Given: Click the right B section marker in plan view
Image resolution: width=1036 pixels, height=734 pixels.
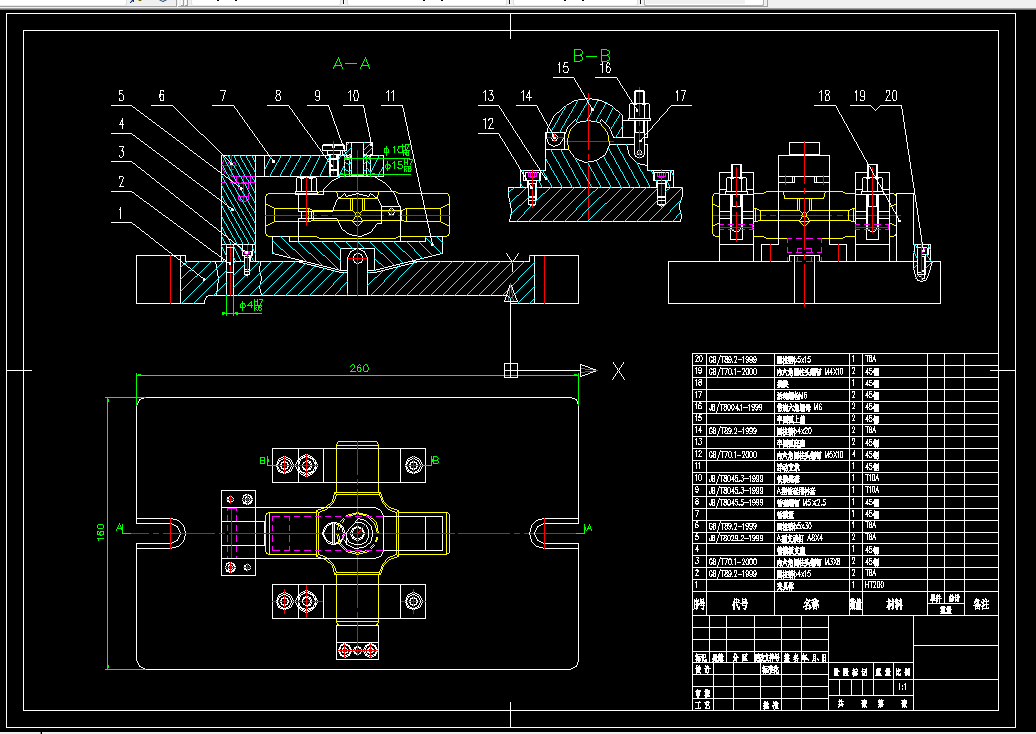Looking at the screenshot, I should click(435, 460).
